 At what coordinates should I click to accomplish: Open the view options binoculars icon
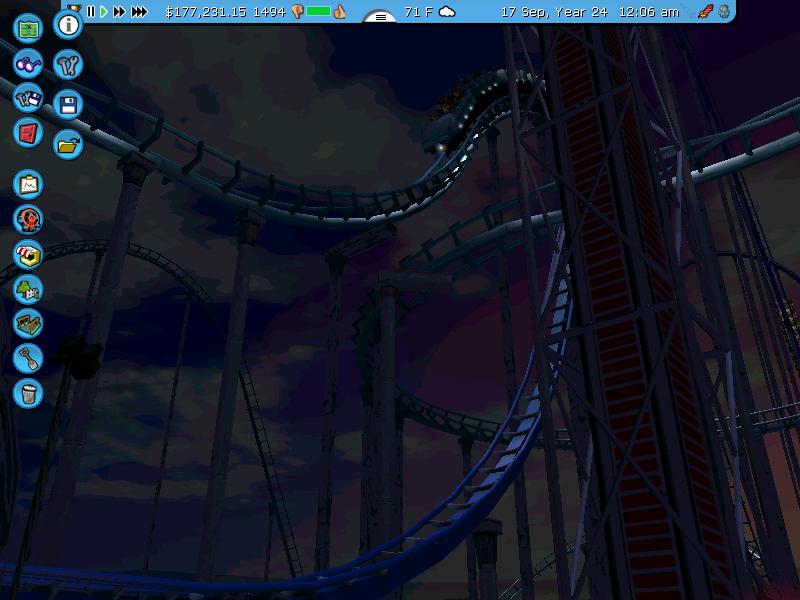click(28, 63)
